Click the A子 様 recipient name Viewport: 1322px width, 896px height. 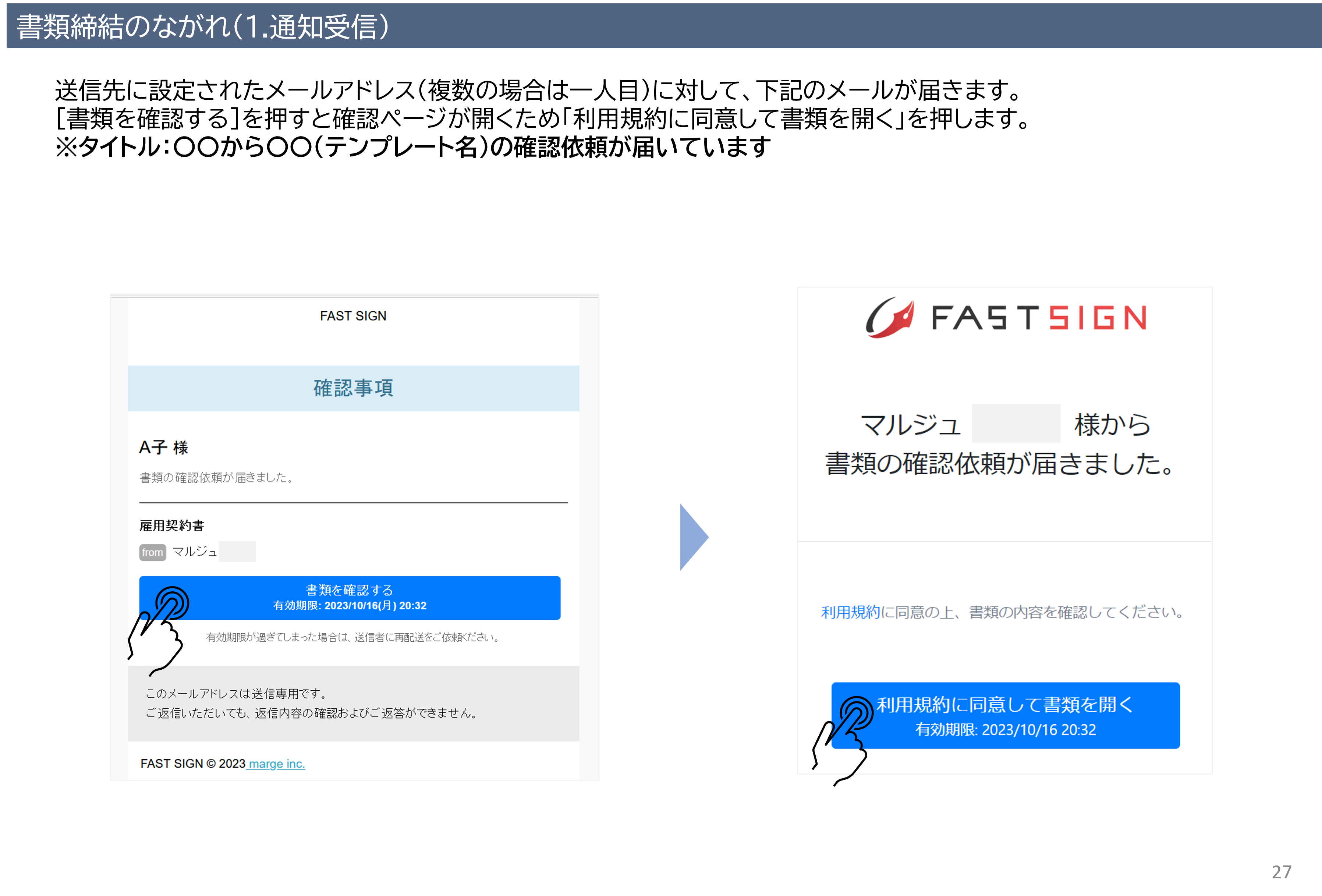pyautogui.click(x=164, y=448)
